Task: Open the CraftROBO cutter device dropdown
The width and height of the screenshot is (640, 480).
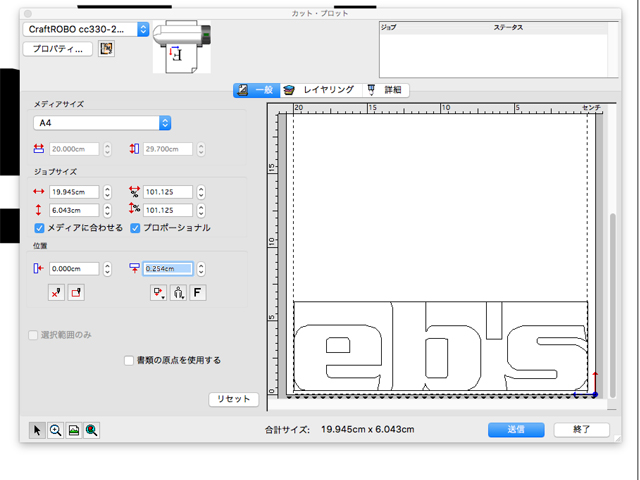Action: [142, 30]
